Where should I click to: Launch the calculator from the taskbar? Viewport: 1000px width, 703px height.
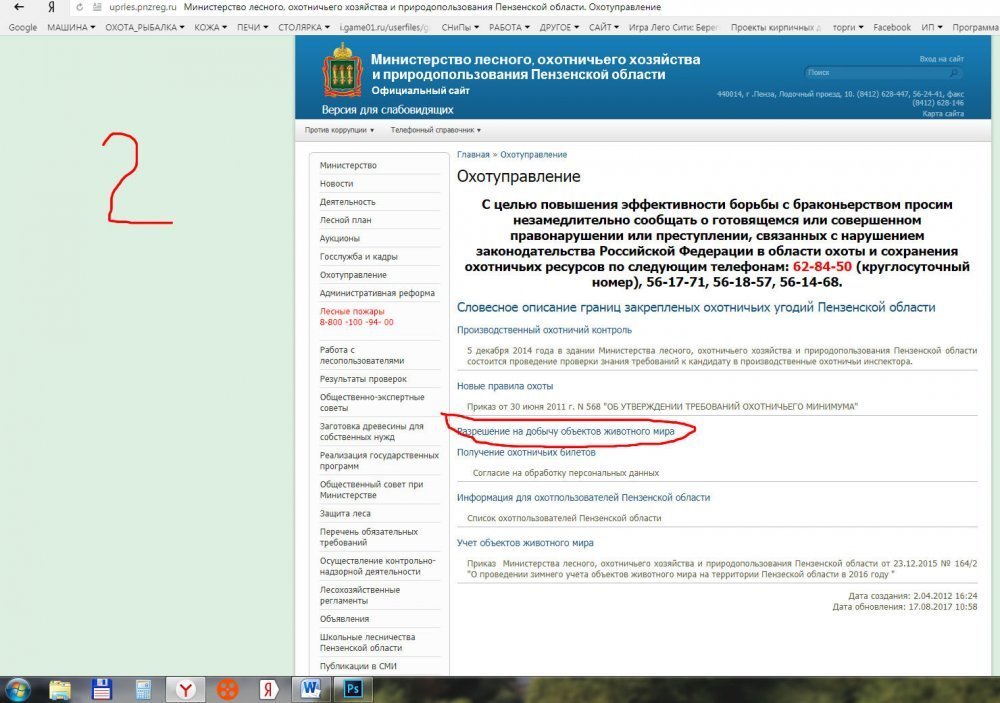tap(143, 688)
